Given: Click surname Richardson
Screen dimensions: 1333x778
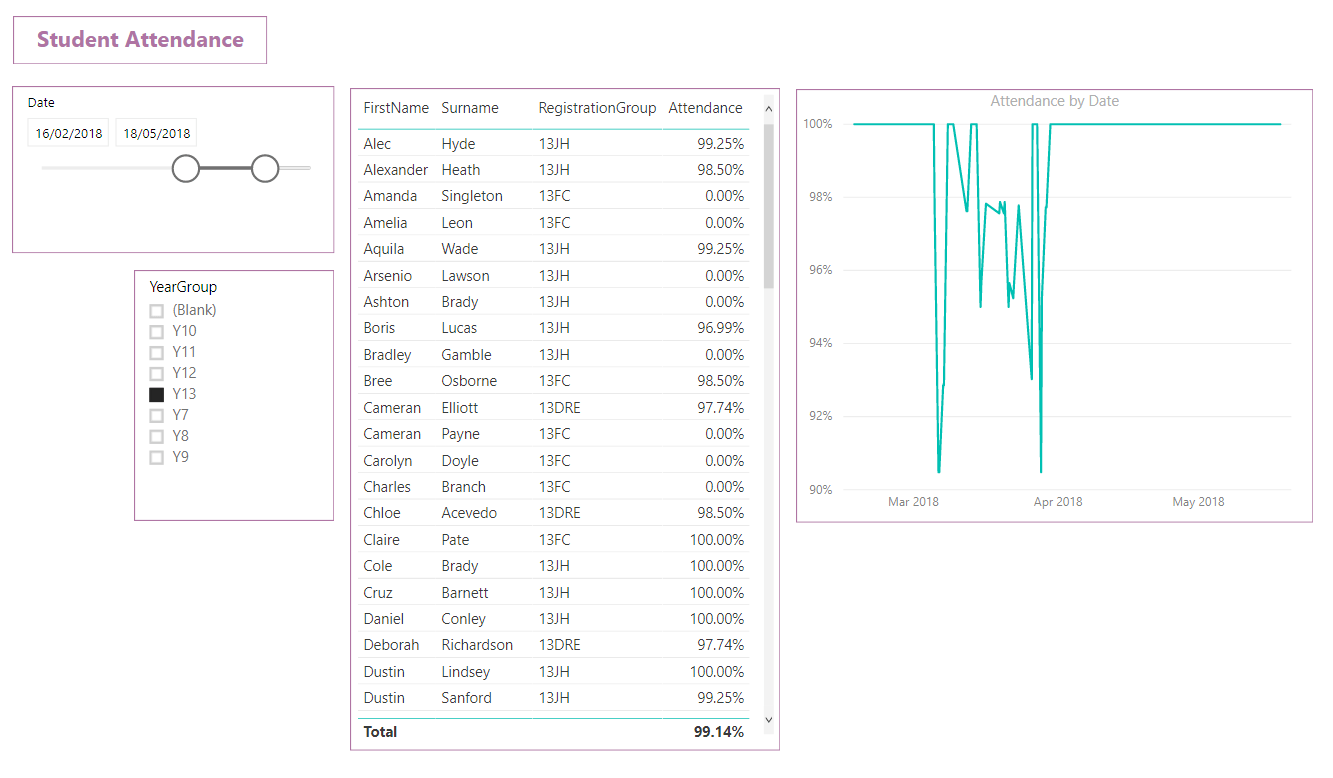Looking at the screenshot, I should click(477, 645).
